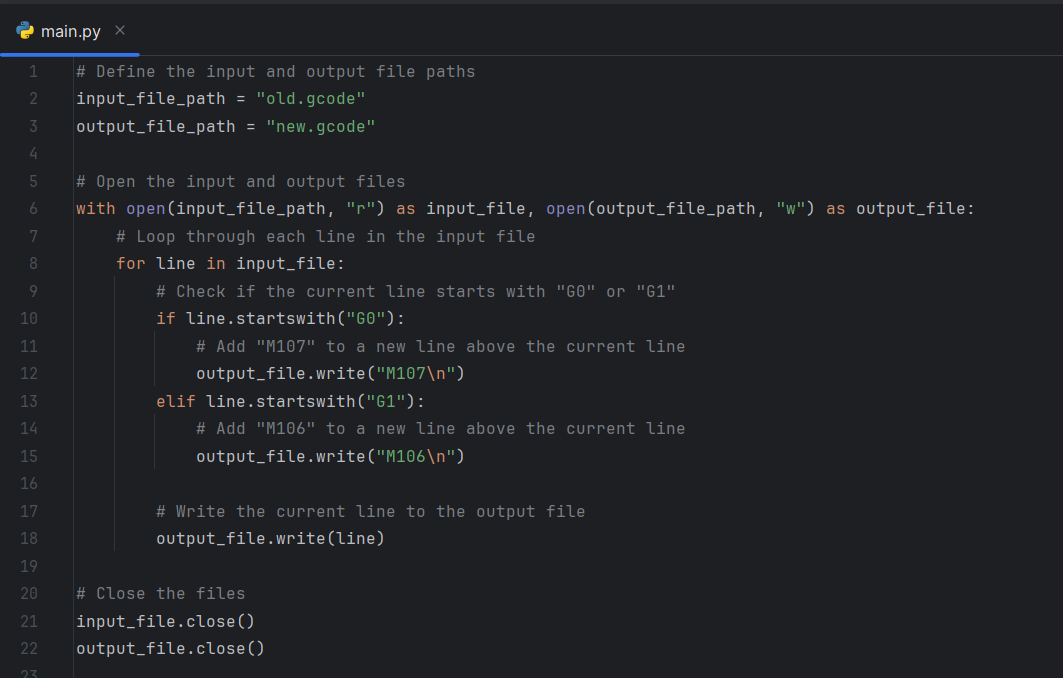Place cursor in the "new.gcode" string
Screen dimensions: 1063x678
tap(320, 126)
